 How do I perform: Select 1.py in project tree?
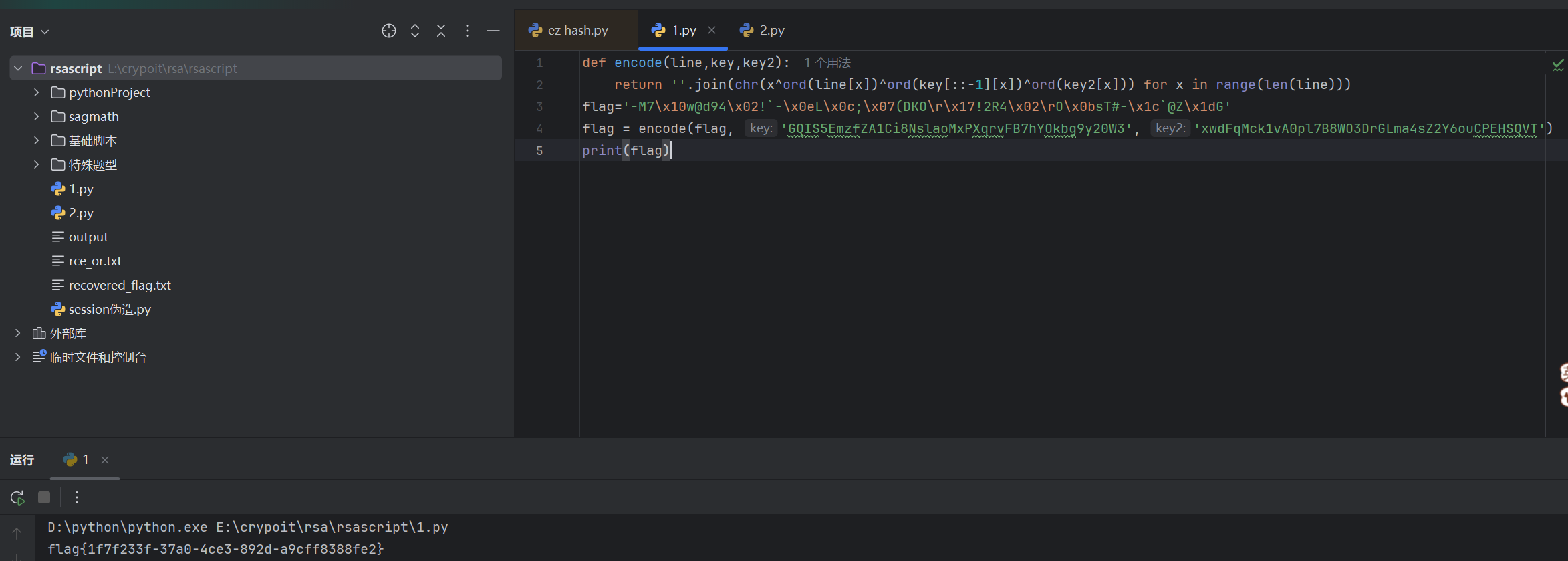coord(81,189)
